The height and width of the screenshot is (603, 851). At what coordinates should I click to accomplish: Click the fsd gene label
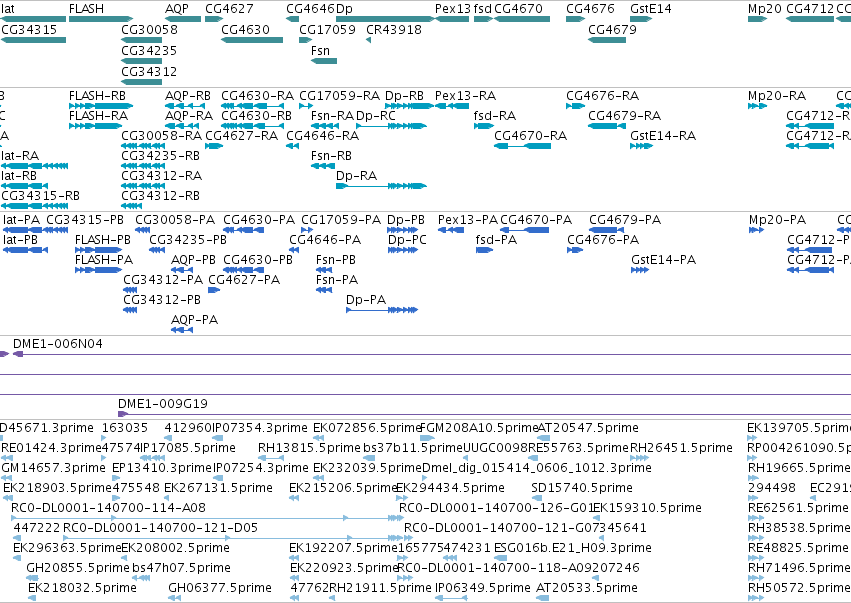point(482,9)
